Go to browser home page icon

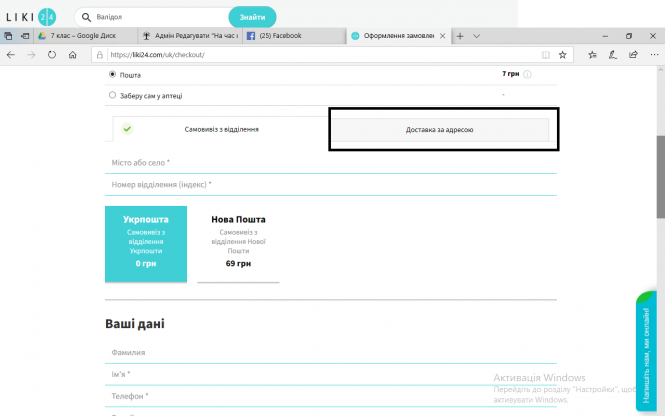pyautogui.click(x=73, y=54)
